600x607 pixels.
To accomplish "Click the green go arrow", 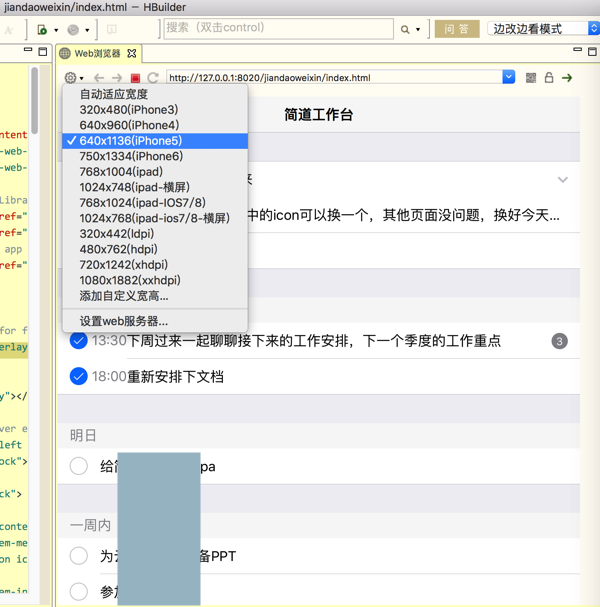I will (x=567, y=78).
